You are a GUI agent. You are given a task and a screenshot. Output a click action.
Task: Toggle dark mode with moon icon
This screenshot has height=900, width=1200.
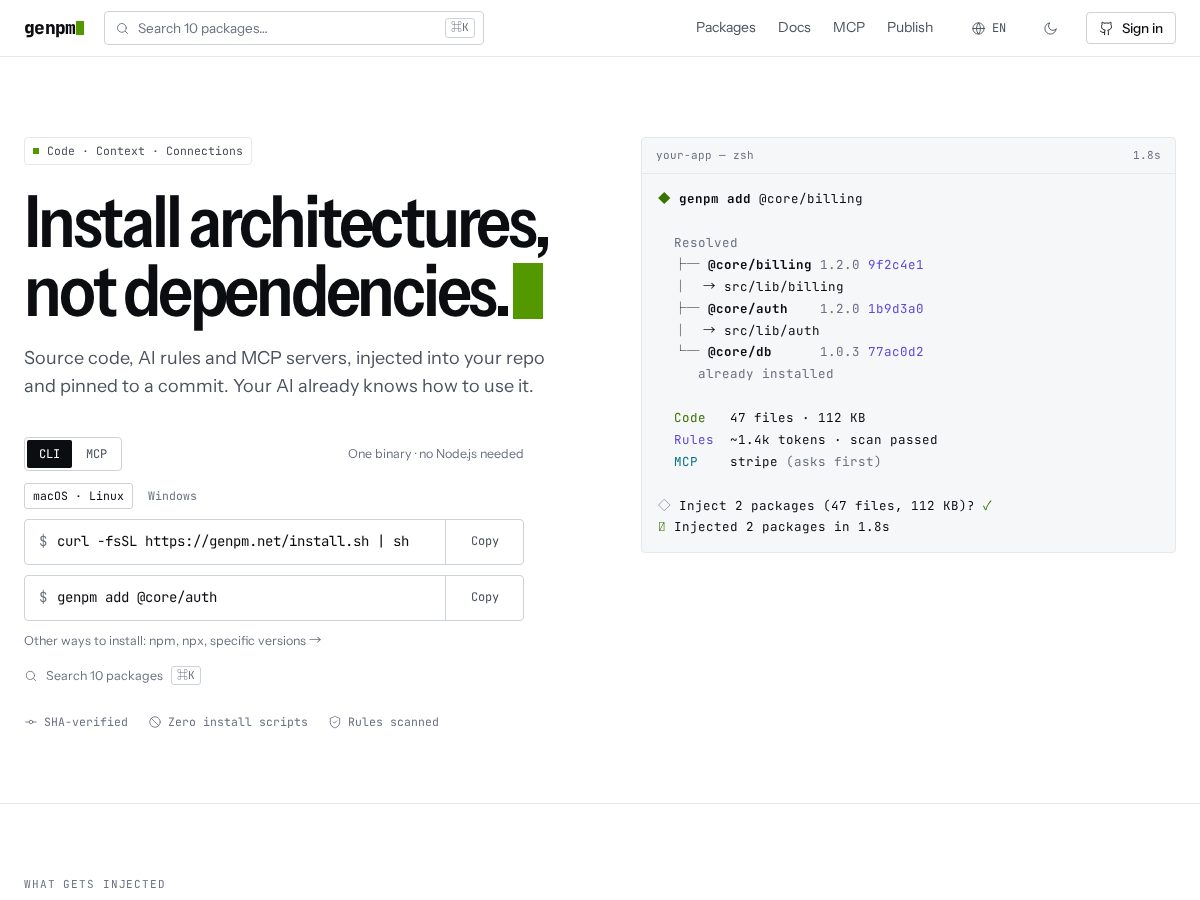point(1050,28)
